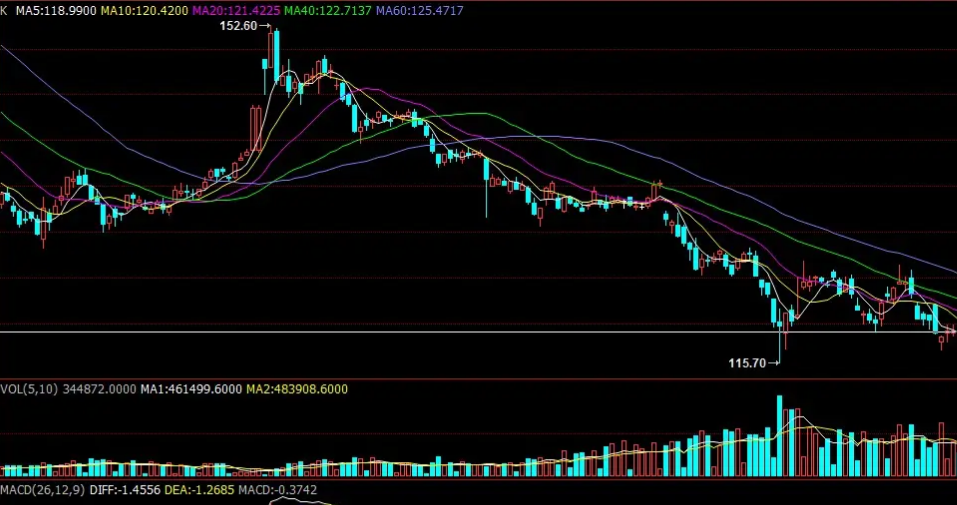Viewport: 957px width, 505px height.
Task: Click the magenta MA20:121.4225 label
Action: click(236, 11)
